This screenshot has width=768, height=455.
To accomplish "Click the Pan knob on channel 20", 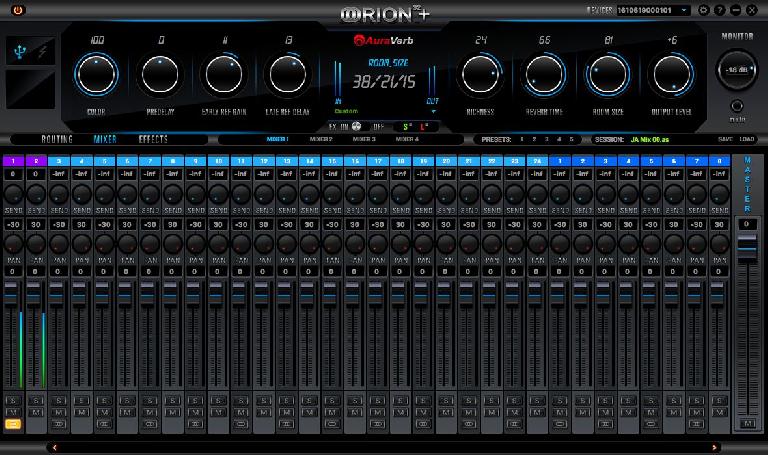I will [x=446, y=243].
